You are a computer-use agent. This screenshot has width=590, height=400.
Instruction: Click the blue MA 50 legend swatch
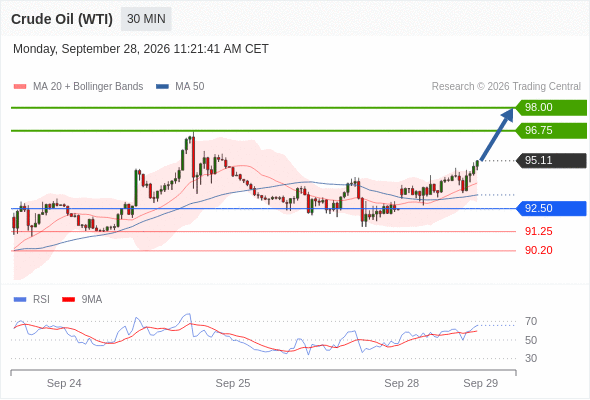pos(162,87)
